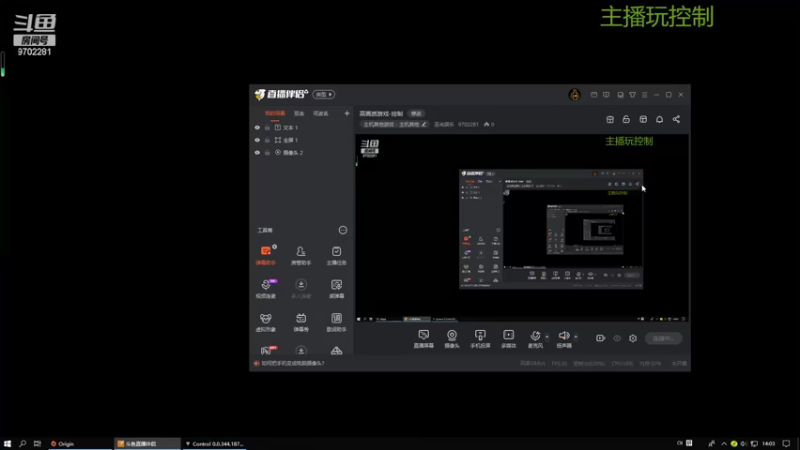Toggle visibility of the 文本 1 source
The width and height of the screenshot is (800, 450).
[x=257, y=128]
